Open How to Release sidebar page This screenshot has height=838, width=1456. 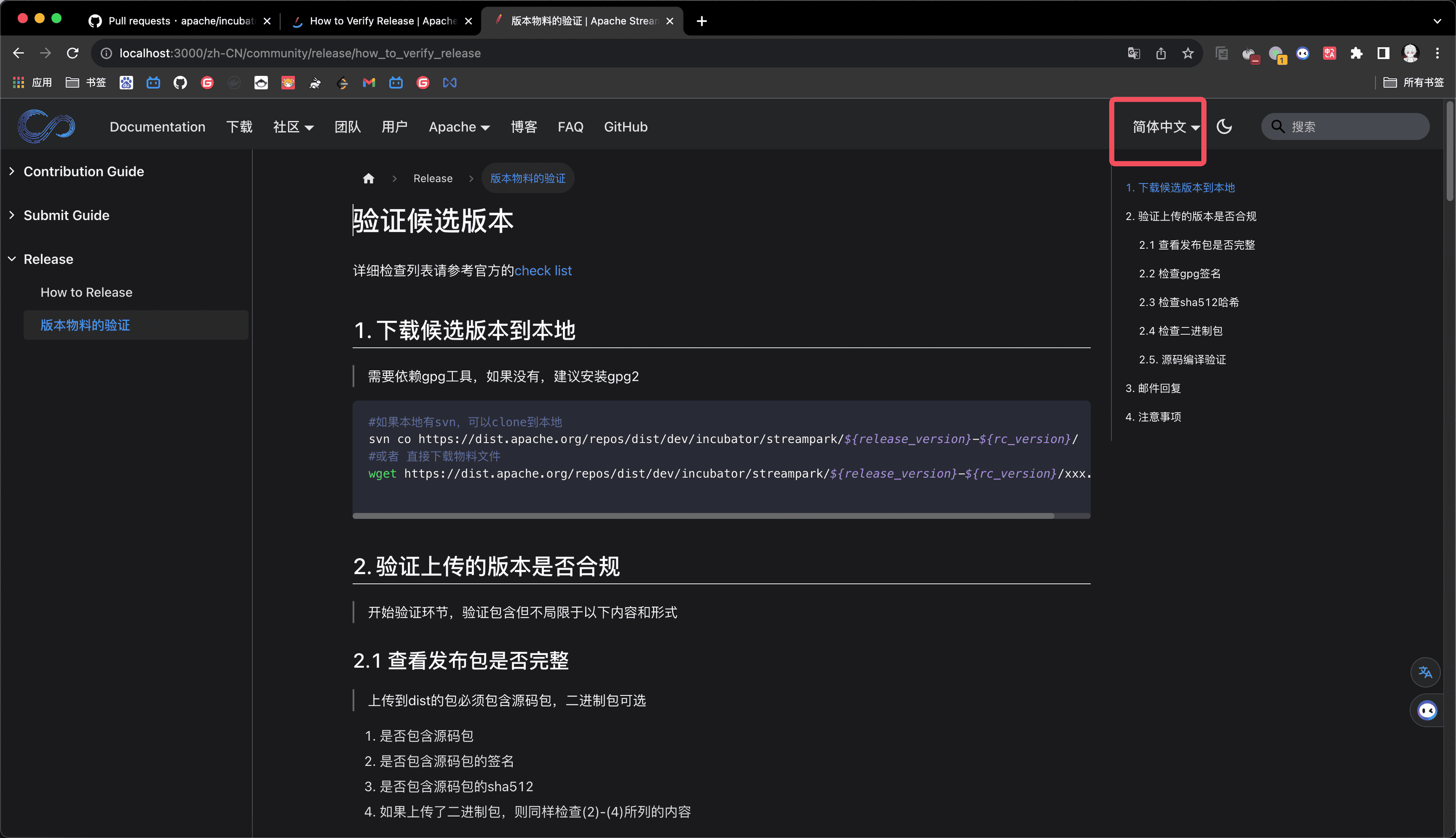(x=86, y=292)
